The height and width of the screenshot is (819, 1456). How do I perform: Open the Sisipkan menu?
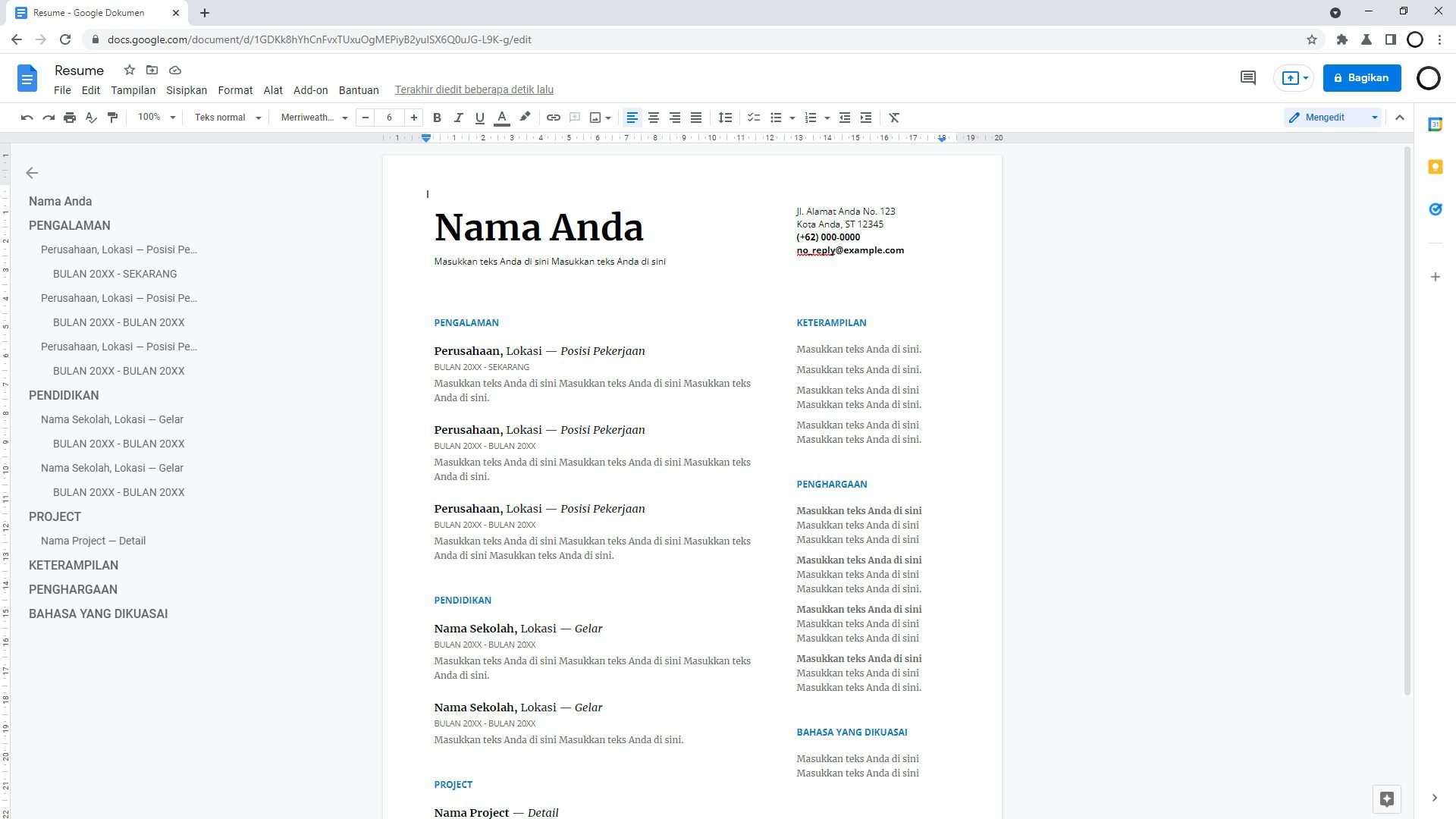click(x=187, y=89)
